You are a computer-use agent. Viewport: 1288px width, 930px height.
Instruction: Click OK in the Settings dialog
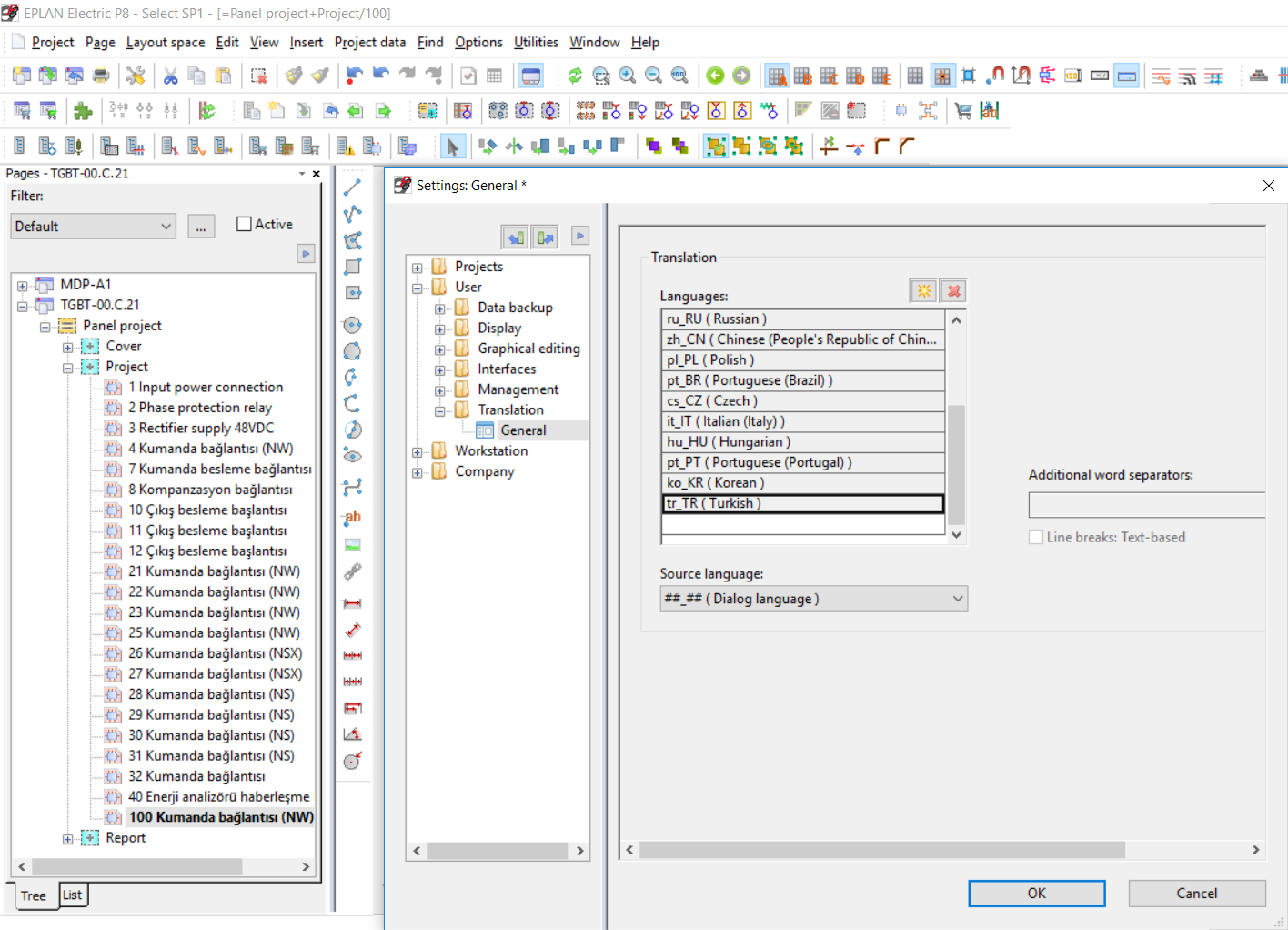(x=1037, y=894)
